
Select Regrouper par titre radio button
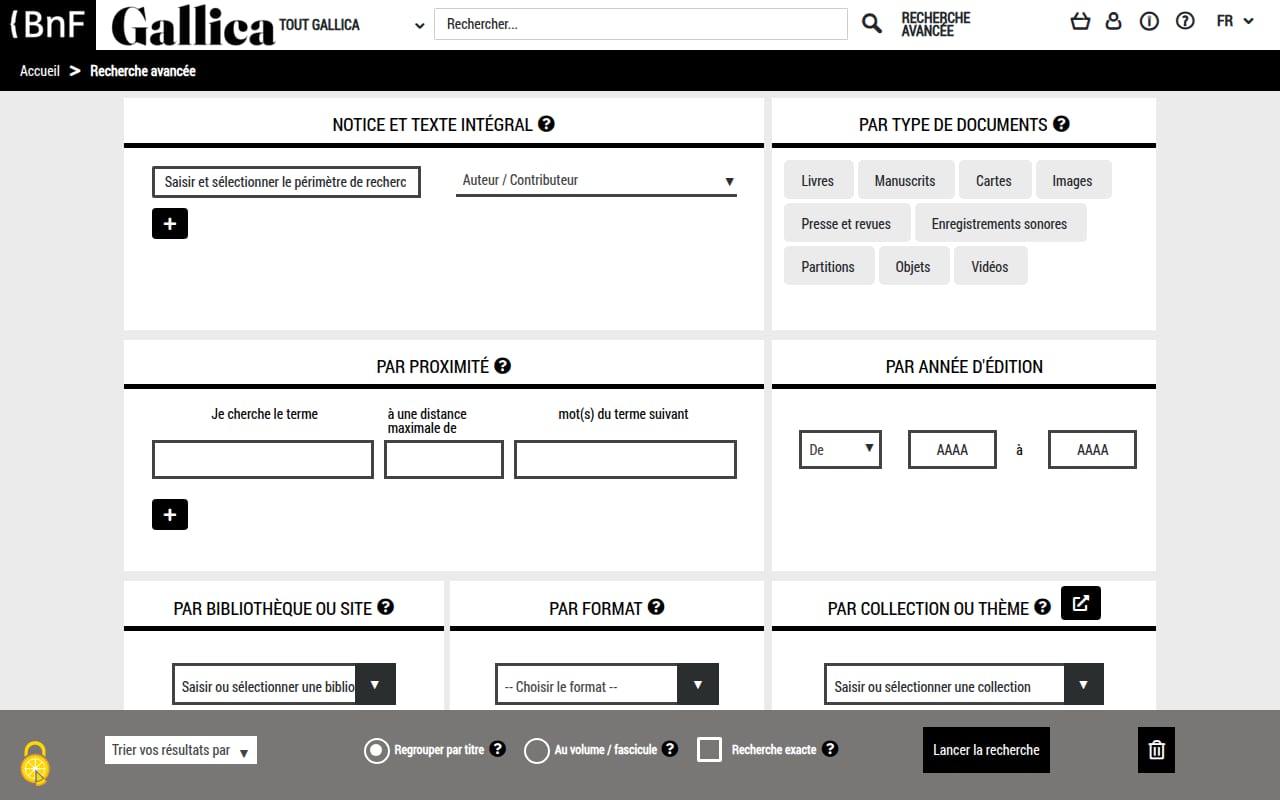(x=377, y=750)
